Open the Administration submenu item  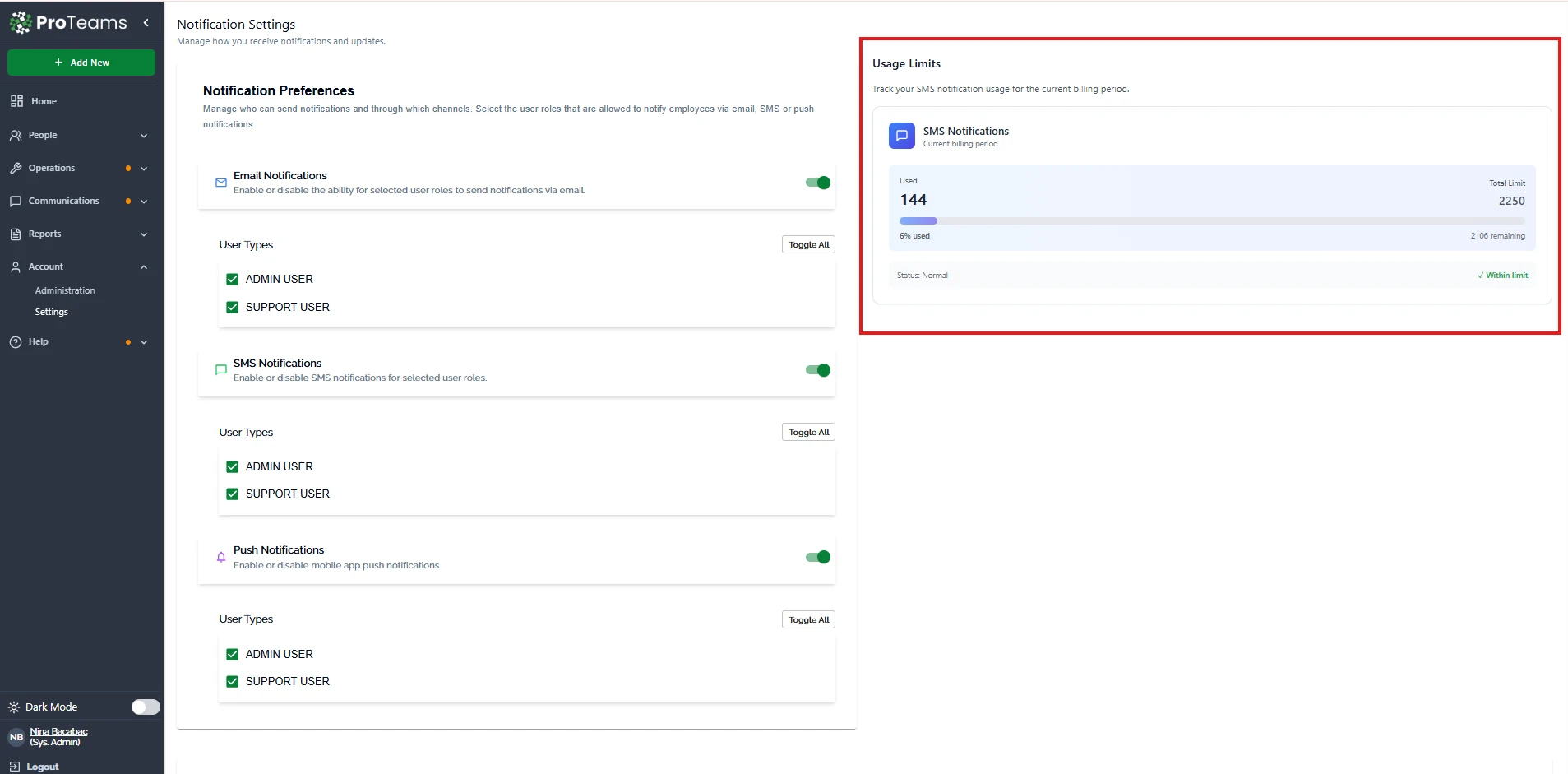[x=65, y=290]
